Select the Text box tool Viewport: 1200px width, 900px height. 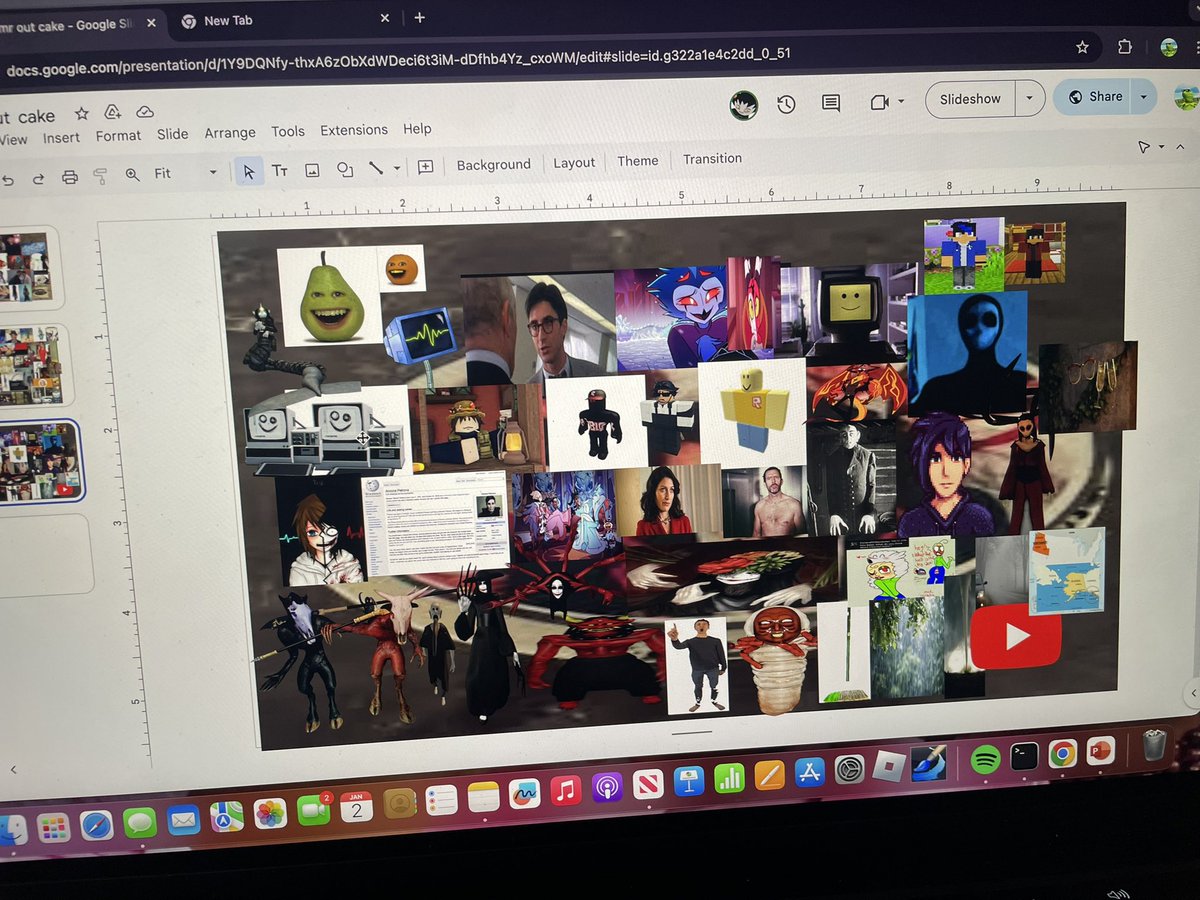280,171
